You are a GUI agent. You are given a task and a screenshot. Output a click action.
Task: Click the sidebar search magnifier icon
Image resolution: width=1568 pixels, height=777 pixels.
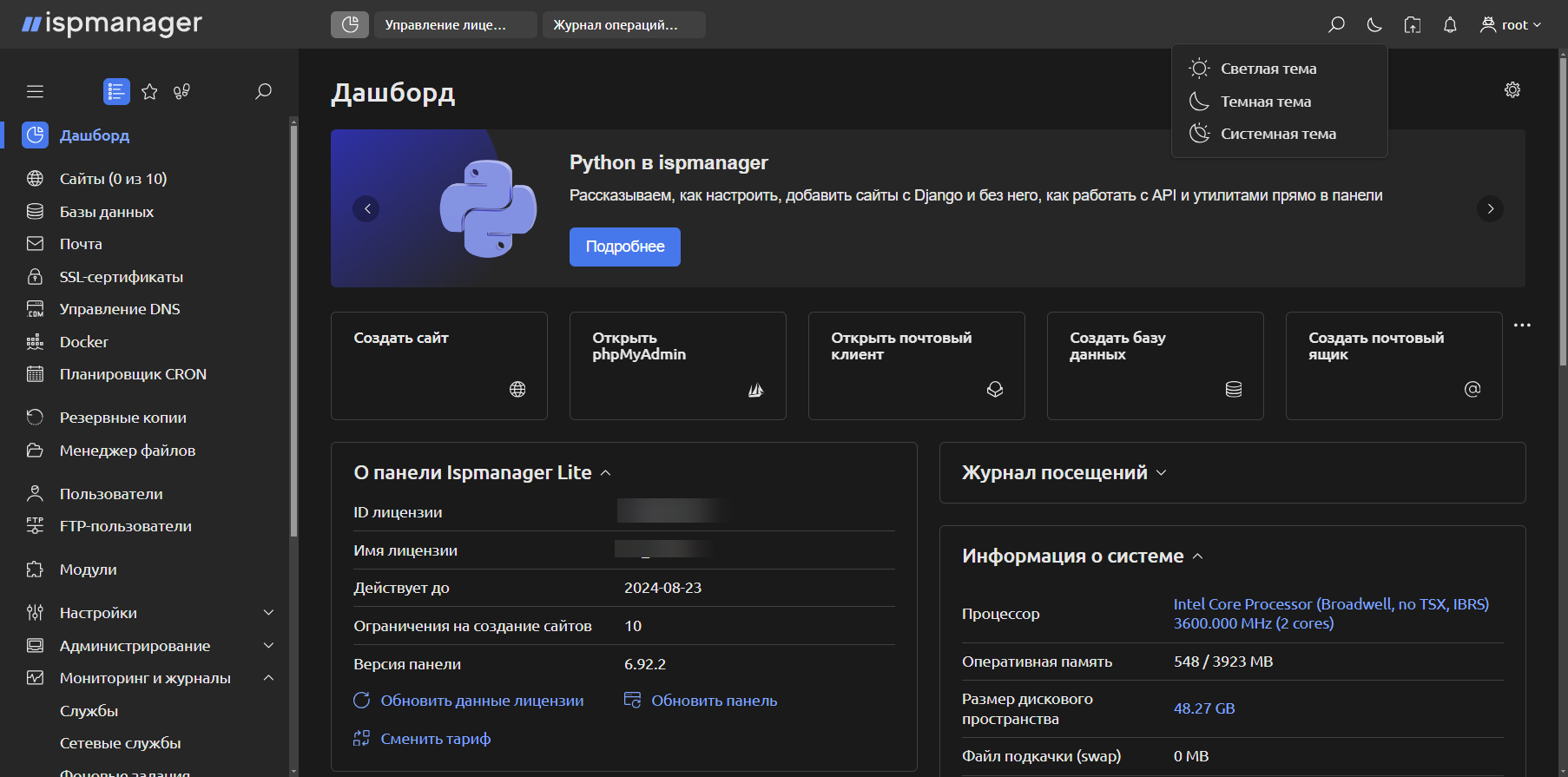(x=263, y=91)
